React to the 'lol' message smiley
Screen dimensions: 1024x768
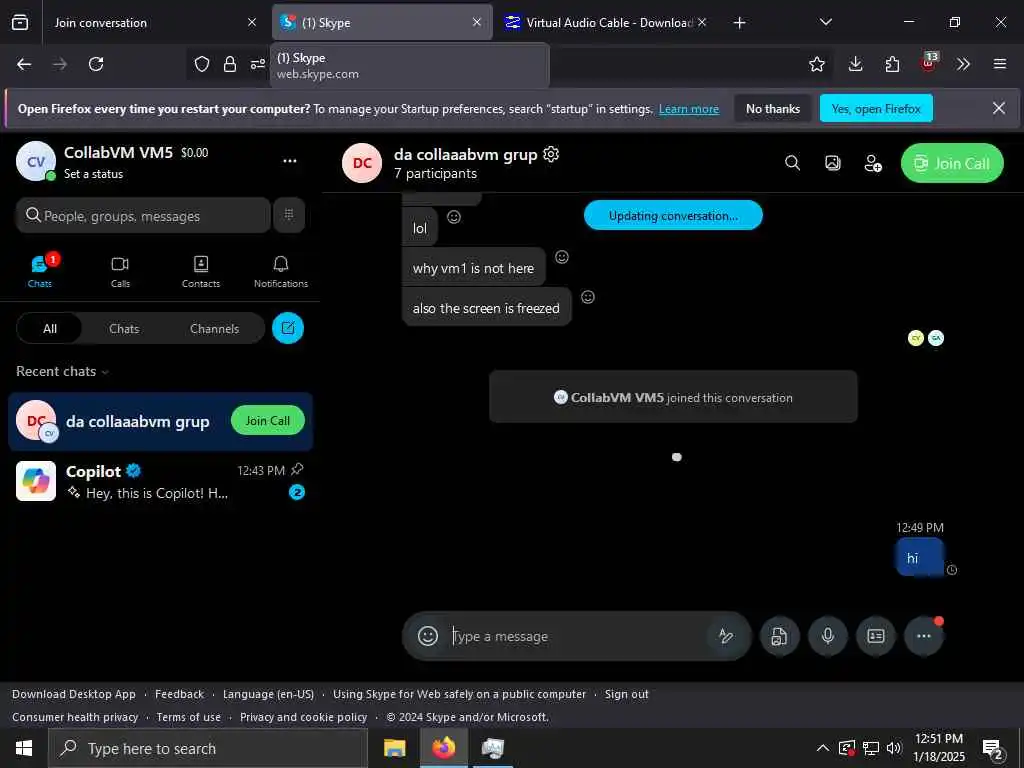point(454,217)
